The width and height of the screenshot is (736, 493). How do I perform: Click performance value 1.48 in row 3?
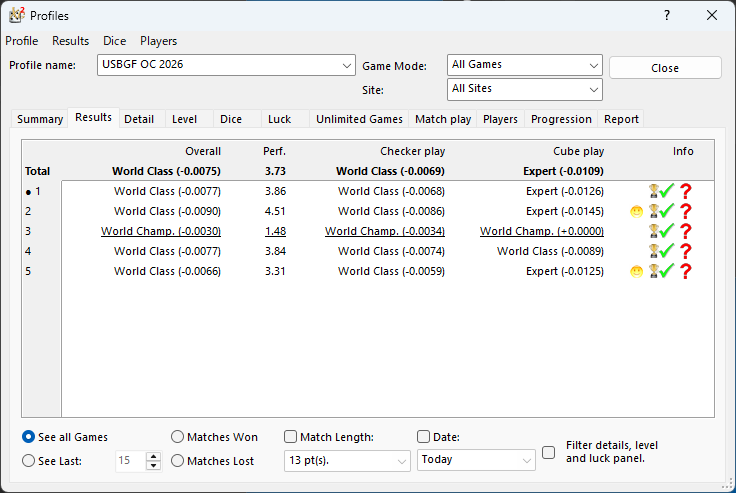tap(275, 231)
